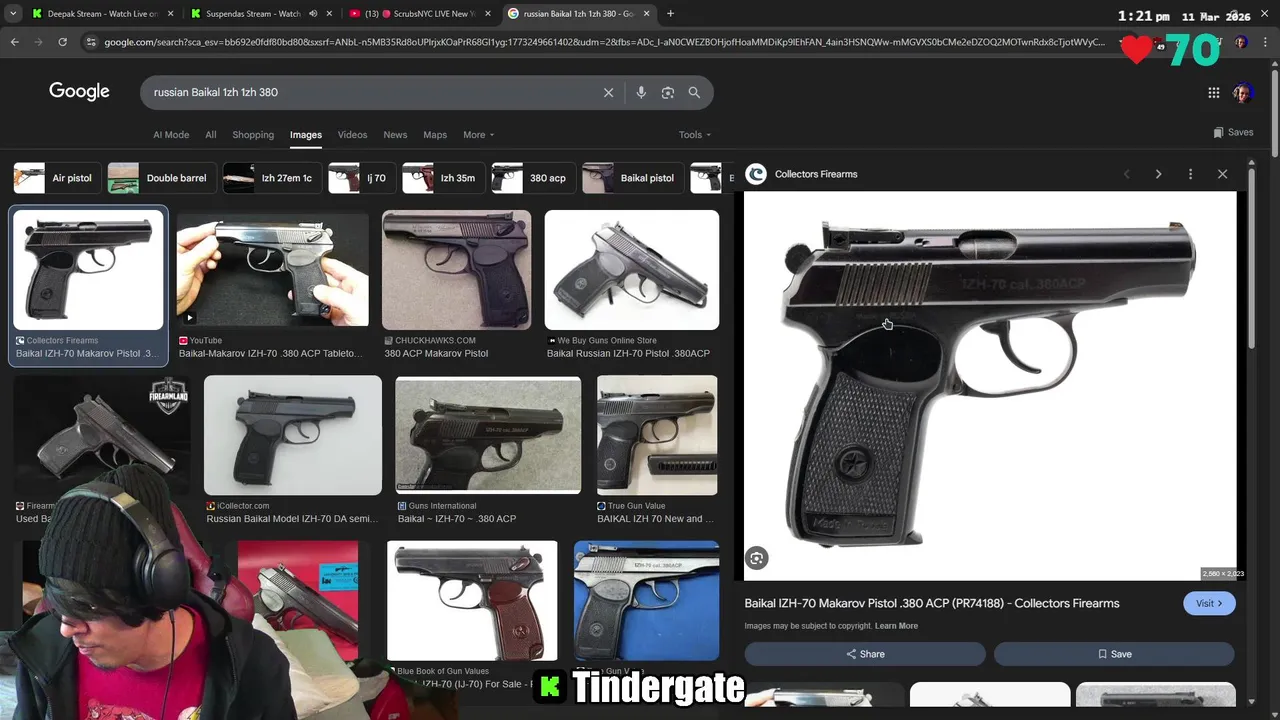Open Google account profile picture
Screen dimensions: 1280x720
(x=1242, y=93)
